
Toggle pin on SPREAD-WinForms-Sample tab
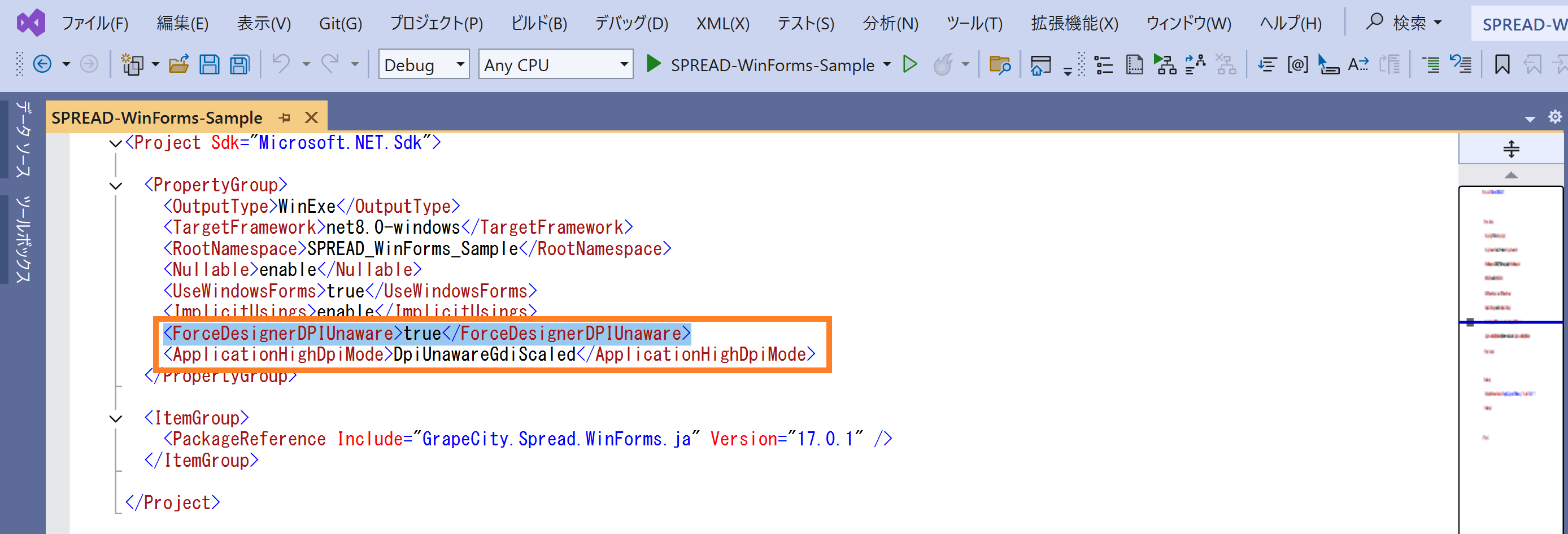(x=284, y=117)
